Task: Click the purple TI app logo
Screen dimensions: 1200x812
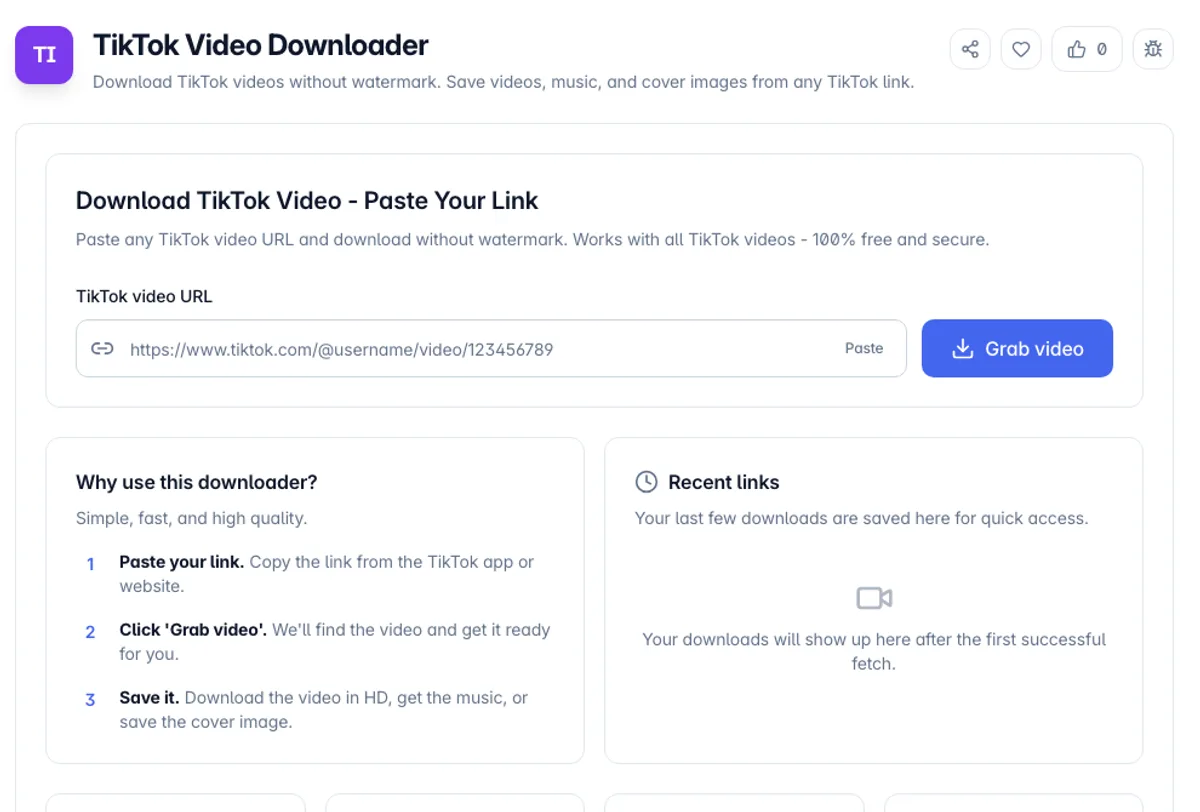Action: pos(44,55)
